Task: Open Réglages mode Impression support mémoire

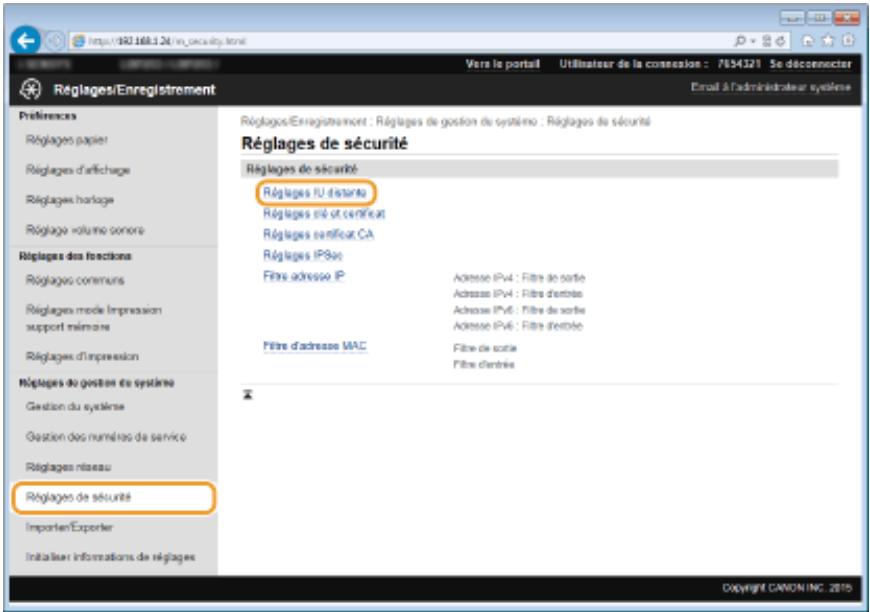Action: pyautogui.click(x=93, y=318)
